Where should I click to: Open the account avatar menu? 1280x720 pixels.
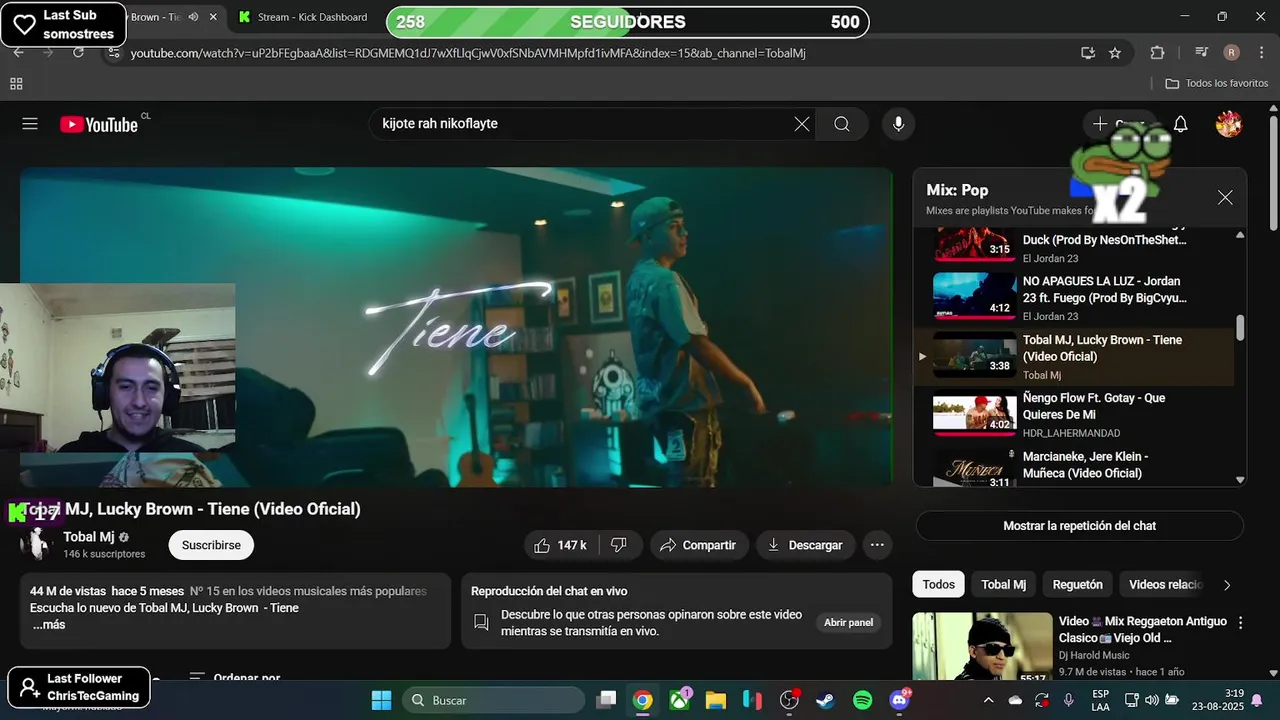pos(1229,124)
